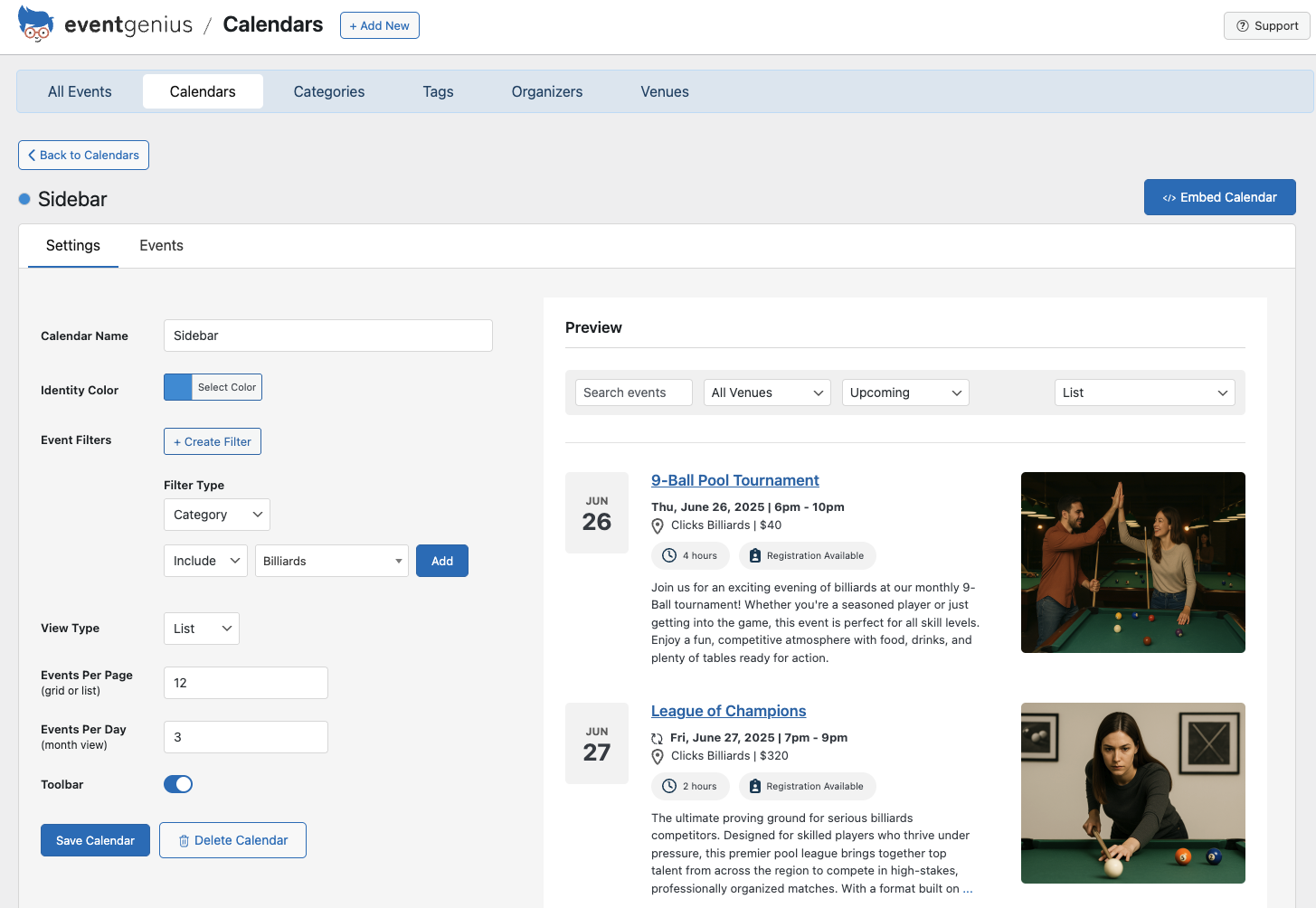
Task: Click clock icon in the 2 hours badge
Action: click(669, 786)
